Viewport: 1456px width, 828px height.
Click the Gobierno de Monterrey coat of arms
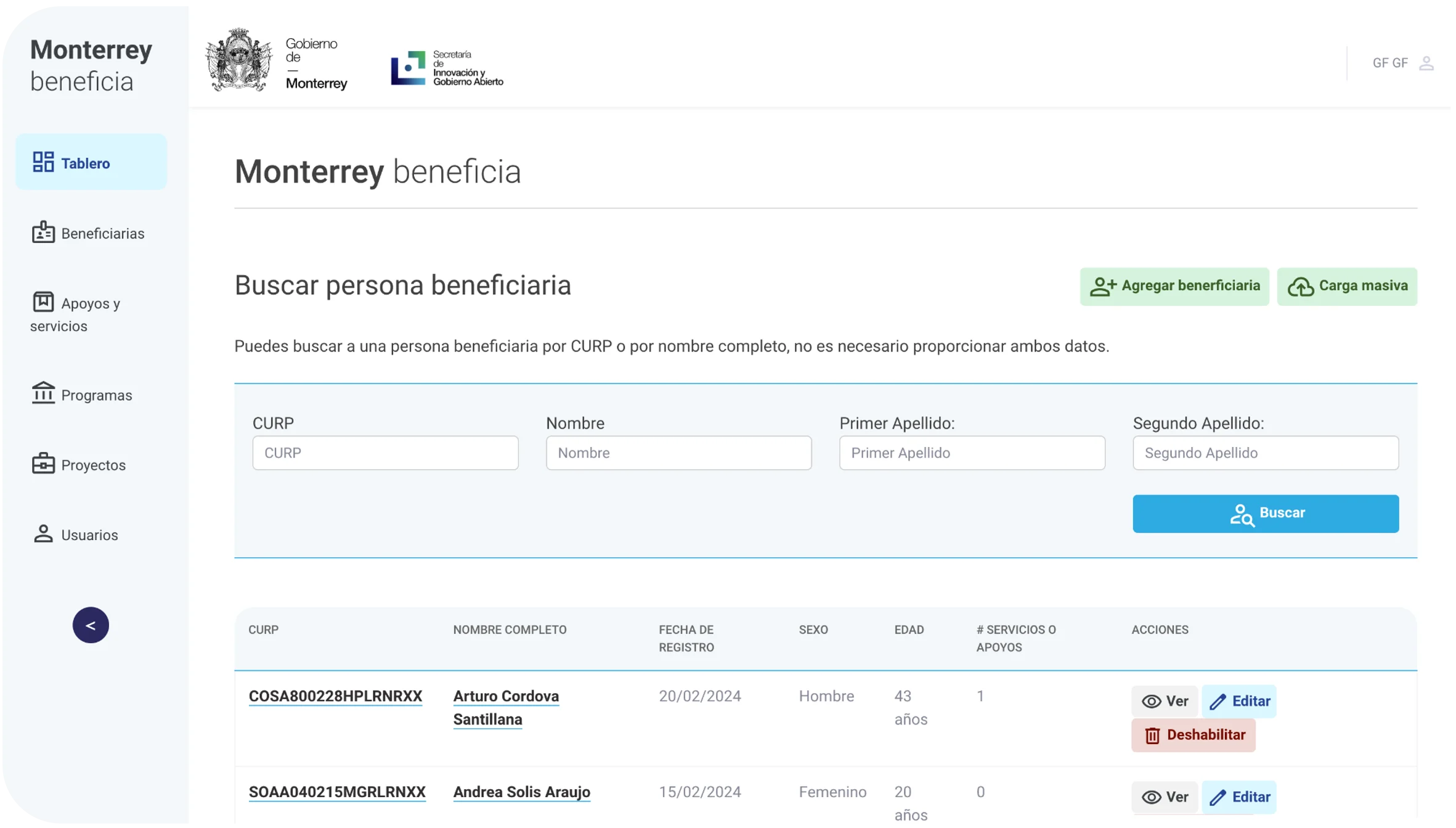click(x=239, y=60)
